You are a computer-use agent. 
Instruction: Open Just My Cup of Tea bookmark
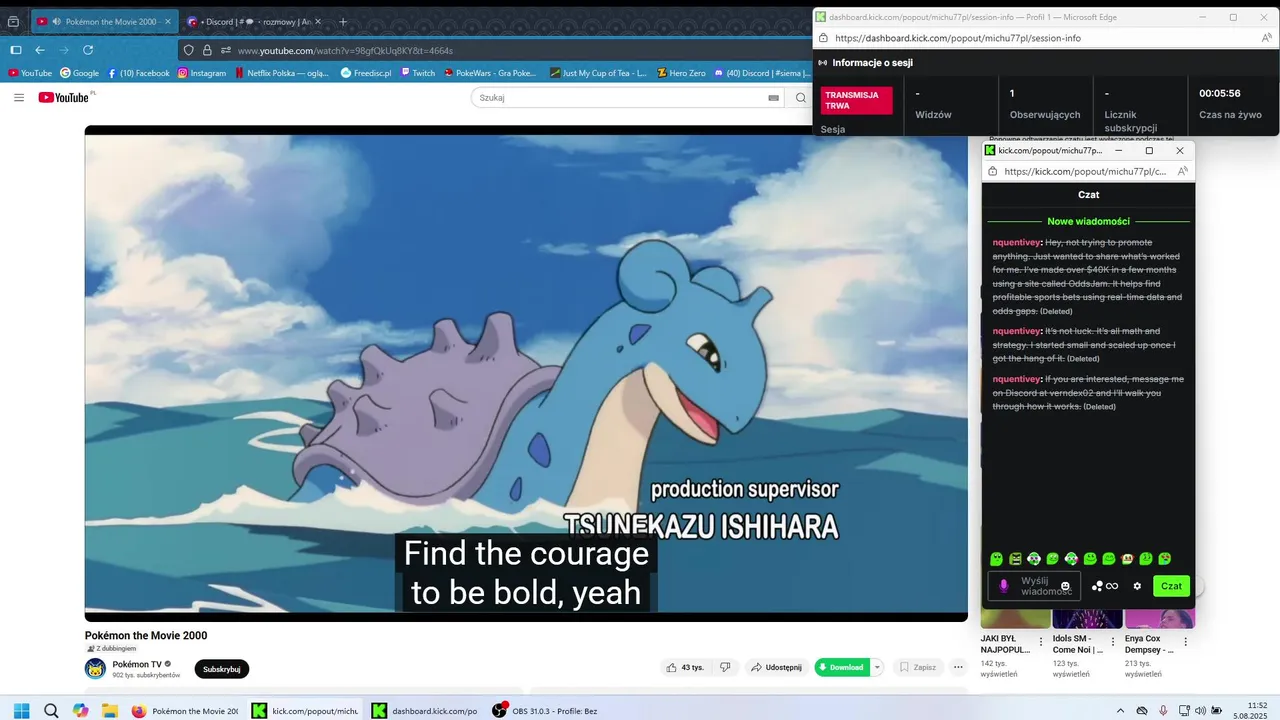pos(599,73)
